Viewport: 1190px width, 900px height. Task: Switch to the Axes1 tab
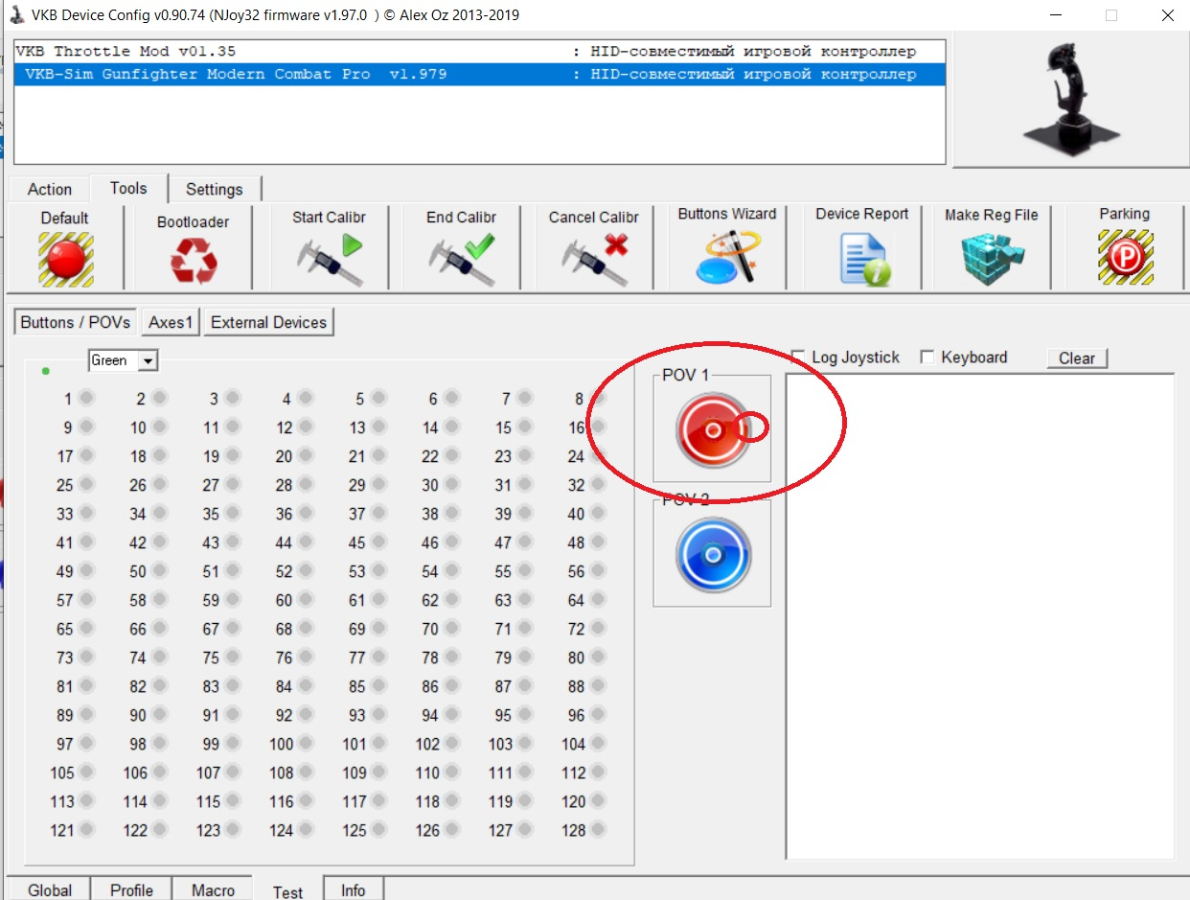pos(171,322)
